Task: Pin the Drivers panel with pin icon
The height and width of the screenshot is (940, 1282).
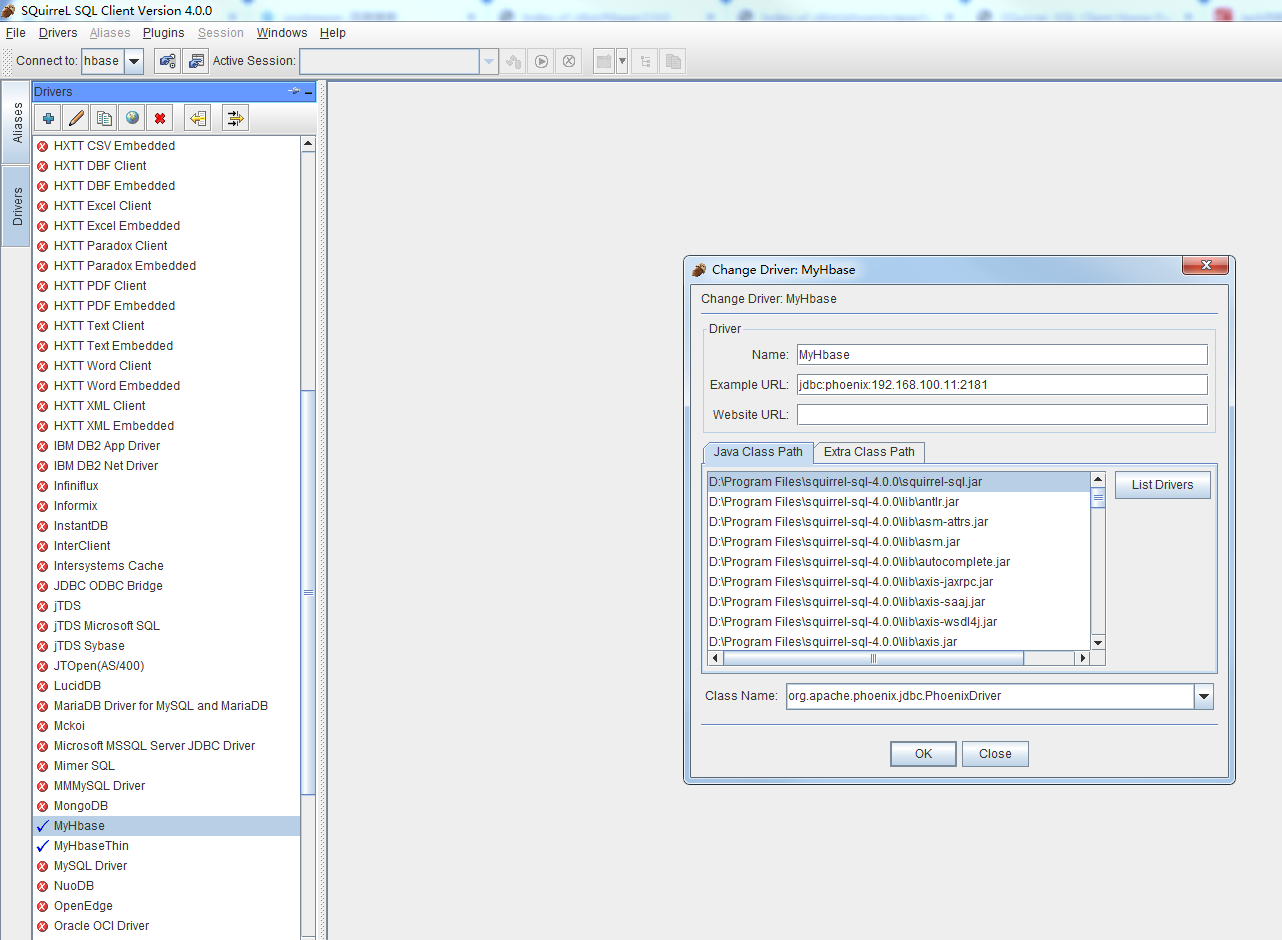Action: point(294,91)
